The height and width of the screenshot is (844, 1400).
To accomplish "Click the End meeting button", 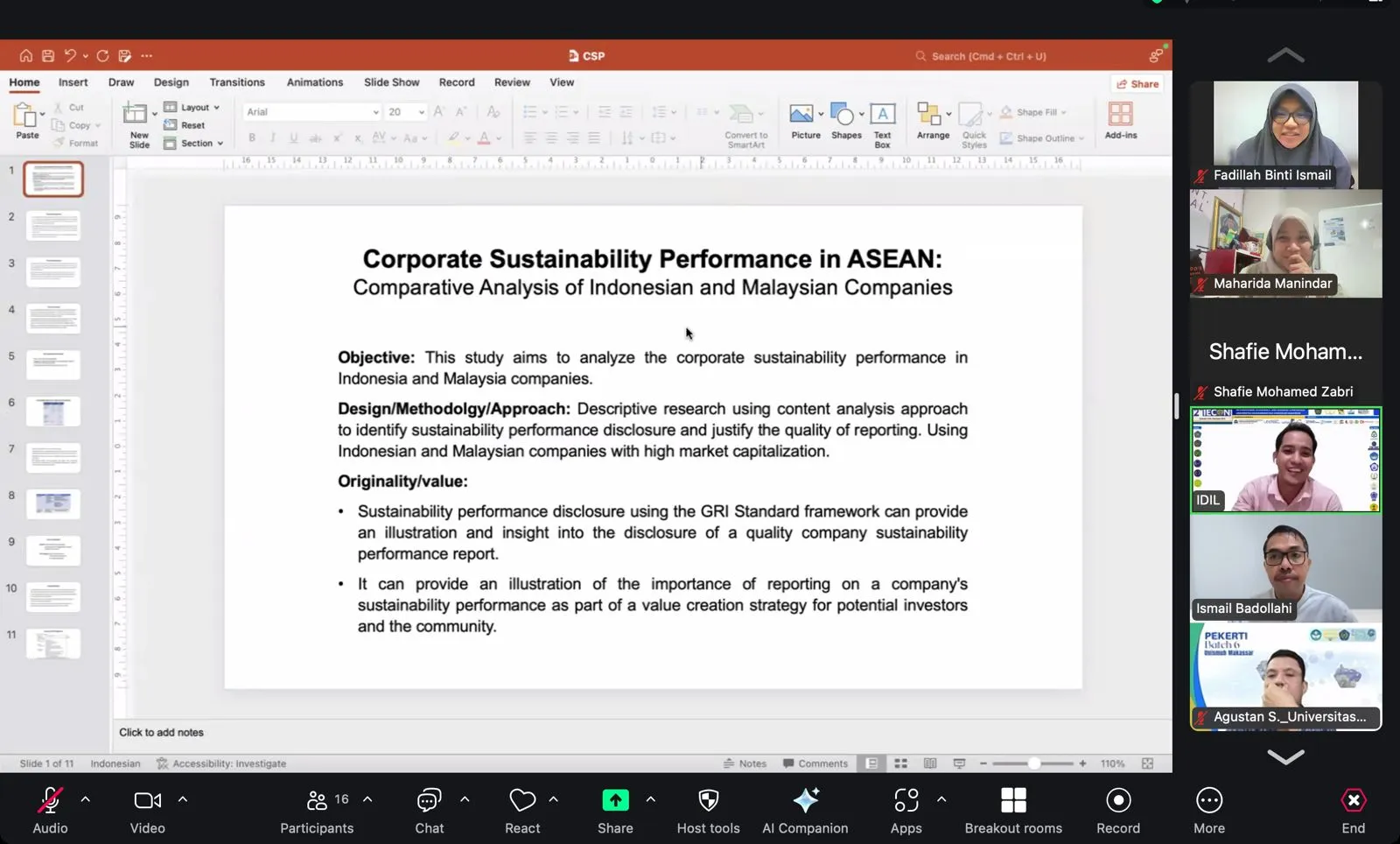I will click(1353, 811).
